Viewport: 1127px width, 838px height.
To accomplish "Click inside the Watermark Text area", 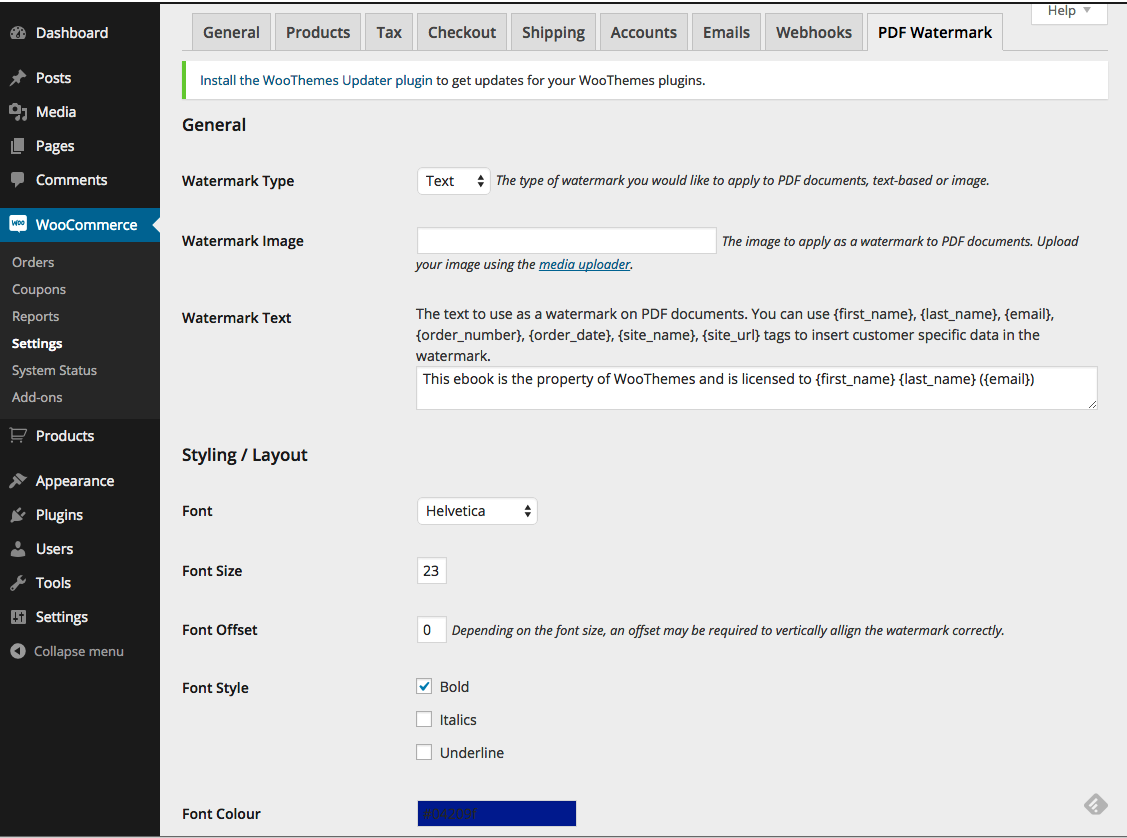I will pos(756,388).
